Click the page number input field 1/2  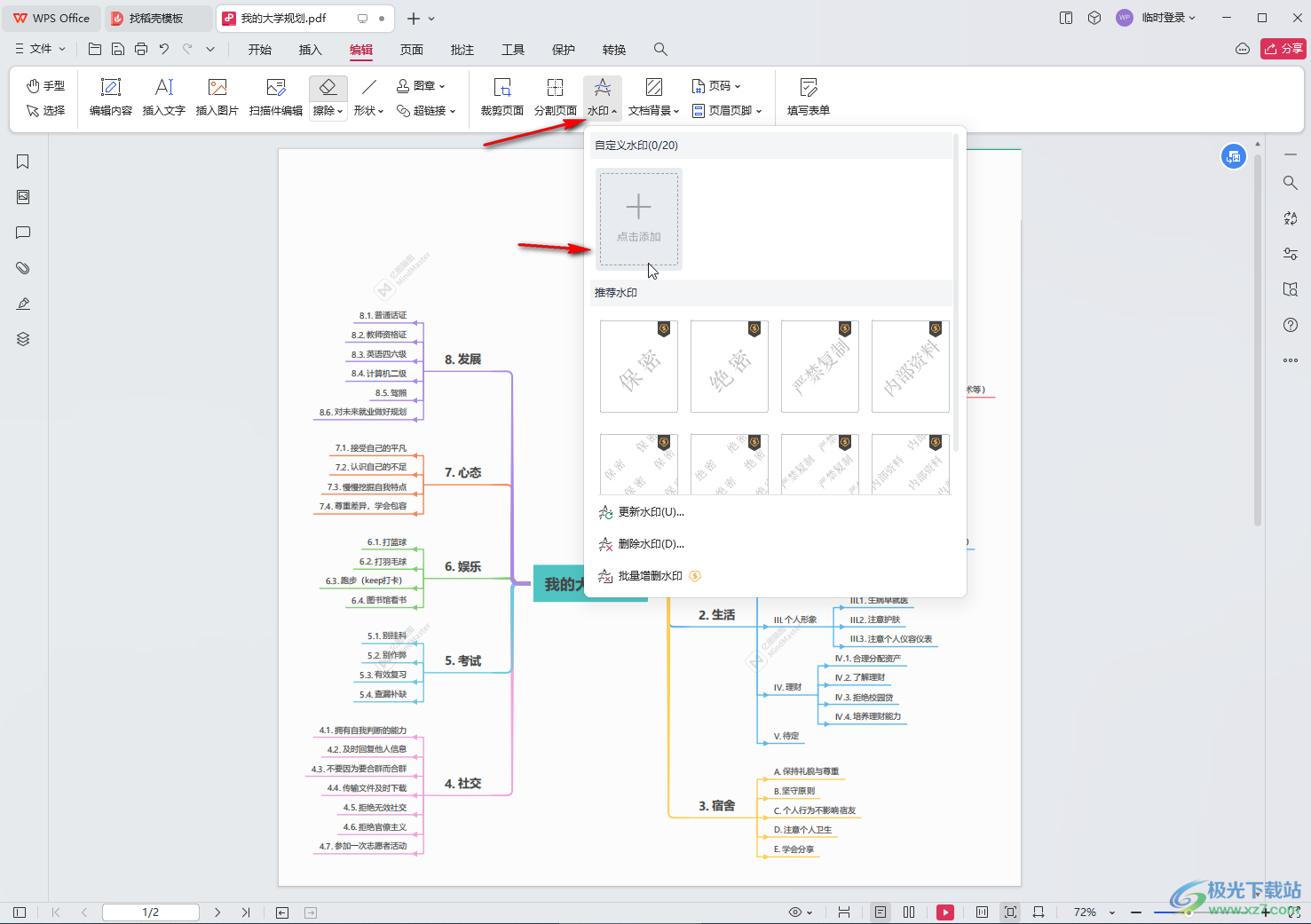[x=151, y=912]
